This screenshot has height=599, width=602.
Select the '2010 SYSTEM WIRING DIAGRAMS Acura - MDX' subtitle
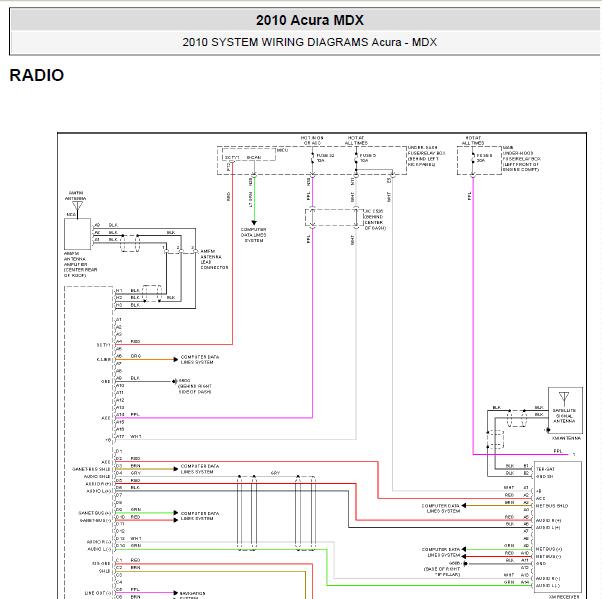[x=309, y=42]
